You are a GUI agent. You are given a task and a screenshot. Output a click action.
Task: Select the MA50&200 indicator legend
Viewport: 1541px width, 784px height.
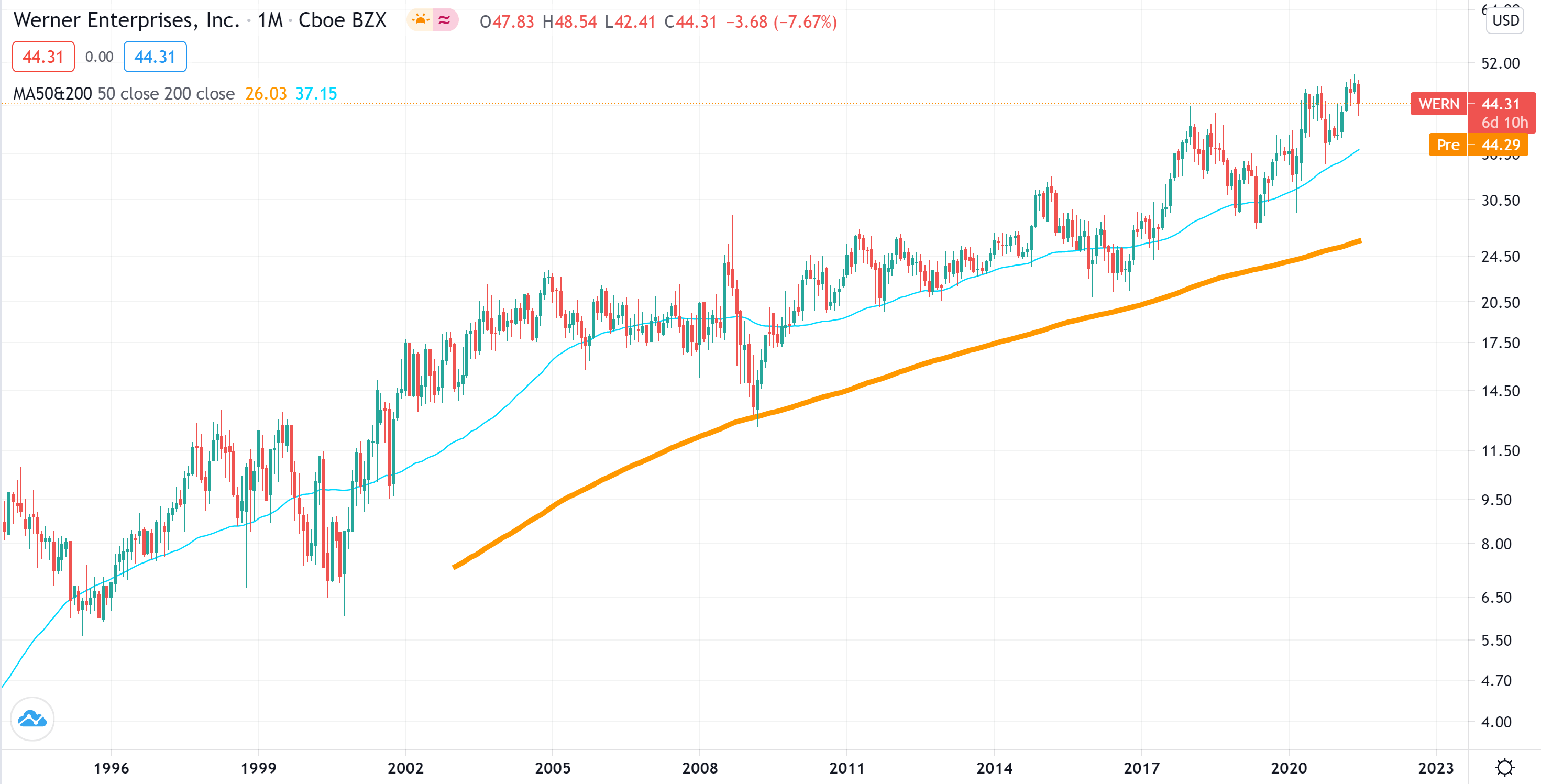click(x=124, y=94)
